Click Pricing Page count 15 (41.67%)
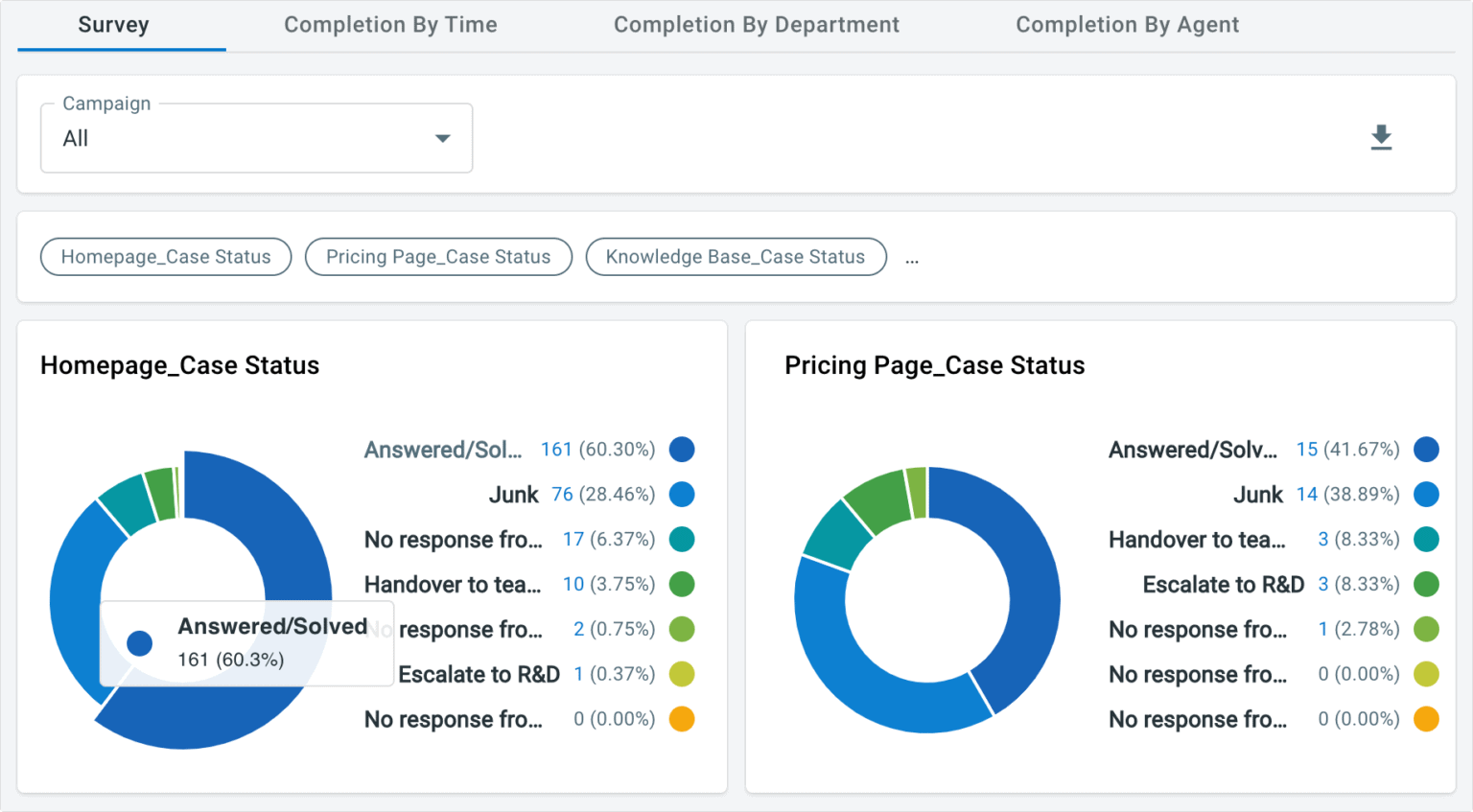The height and width of the screenshot is (812, 1473). point(1347,450)
